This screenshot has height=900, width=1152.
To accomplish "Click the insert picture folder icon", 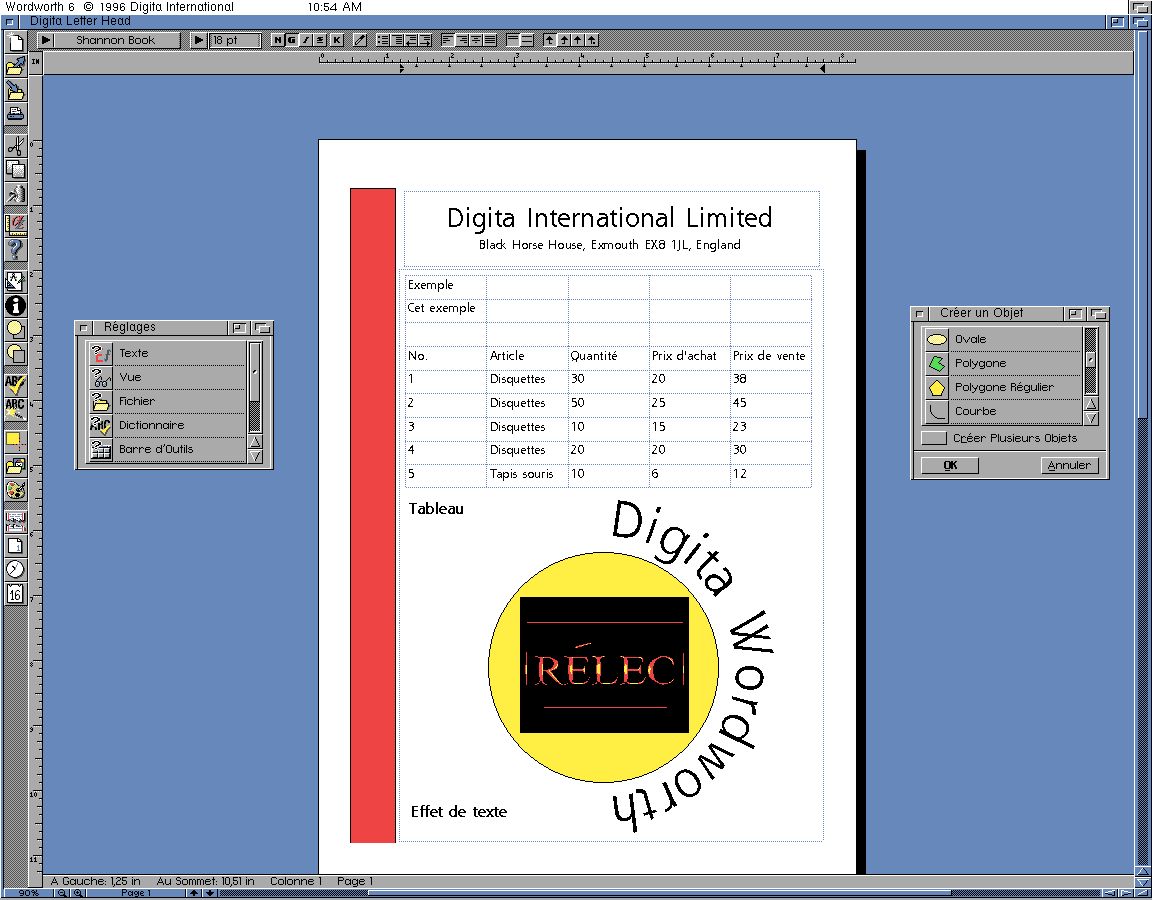I will [x=15, y=465].
